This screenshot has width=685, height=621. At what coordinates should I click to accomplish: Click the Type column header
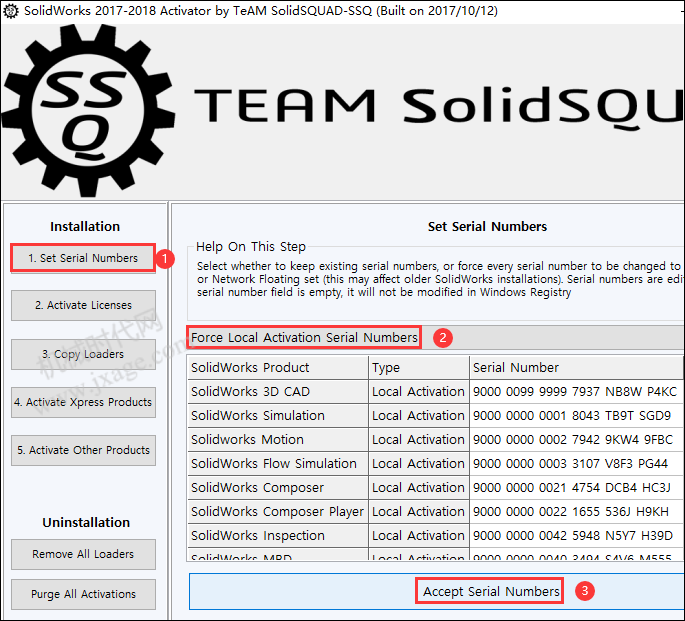point(419,368)
